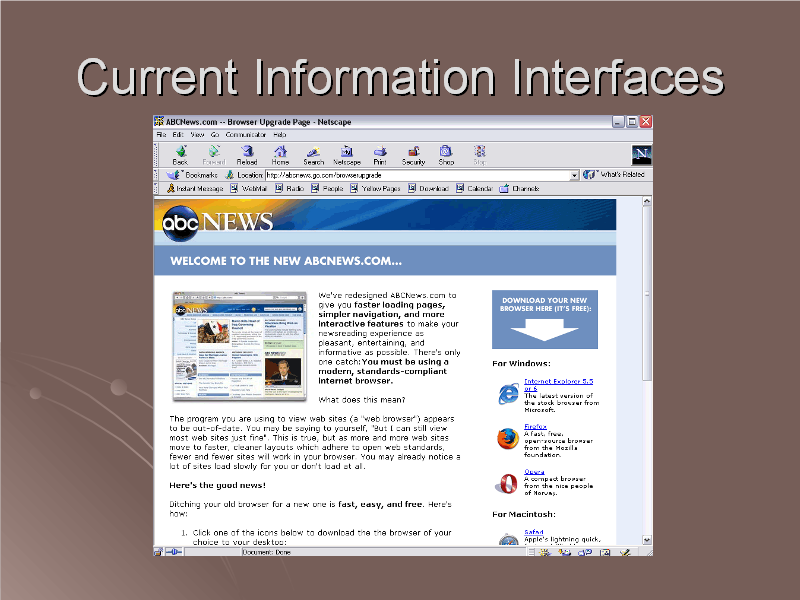Viewport: 800px width, 600px height.
Task: Click the scrollbar up arrow
Action: pos(647,201)
